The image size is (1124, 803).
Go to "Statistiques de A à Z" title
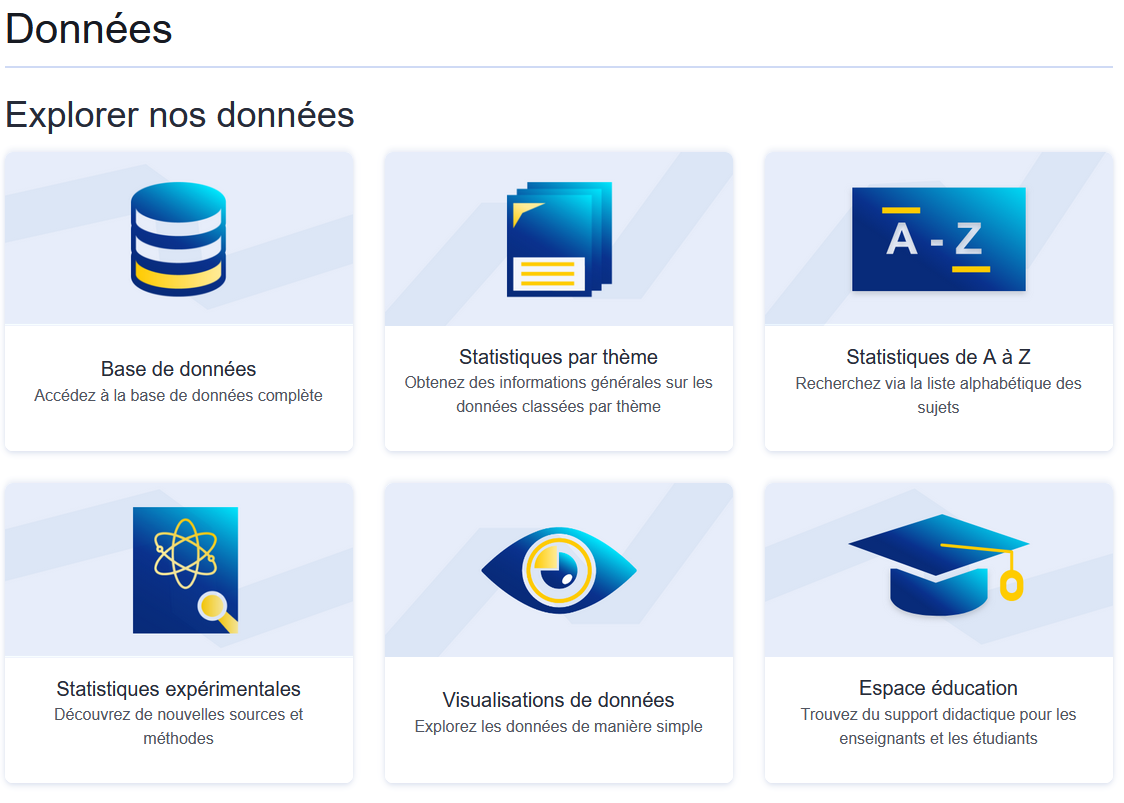coord(938,357)
